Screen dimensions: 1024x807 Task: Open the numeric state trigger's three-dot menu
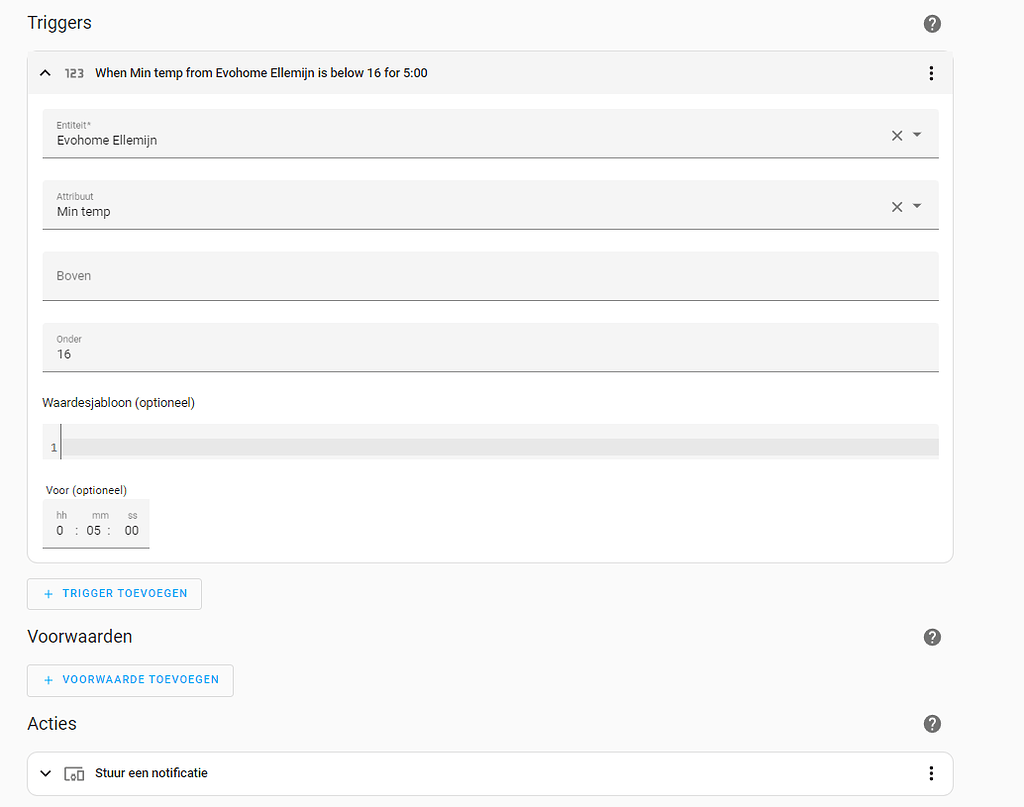click(x=931, y=73)
